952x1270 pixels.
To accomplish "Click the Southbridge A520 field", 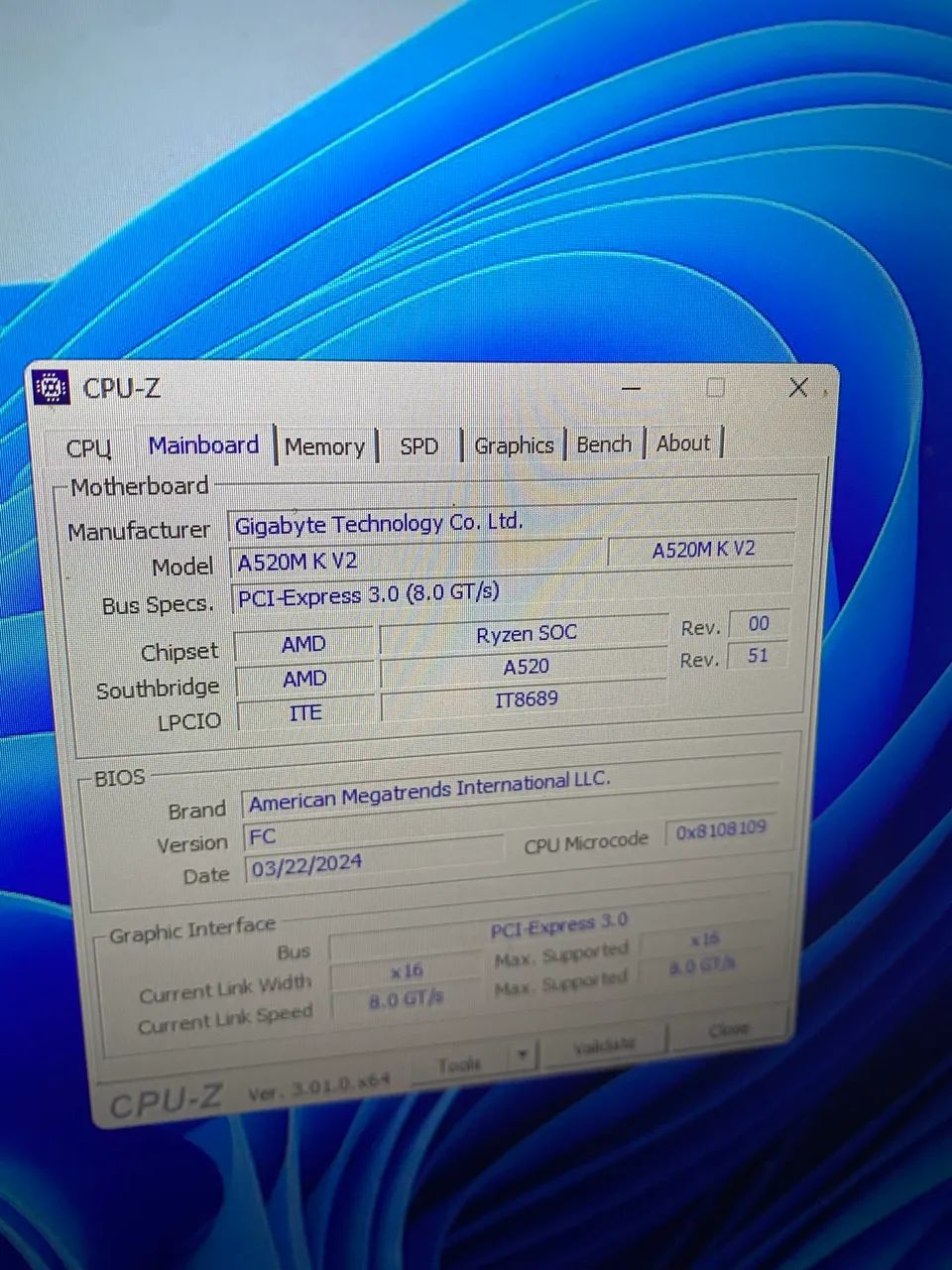I will [525, 666].
